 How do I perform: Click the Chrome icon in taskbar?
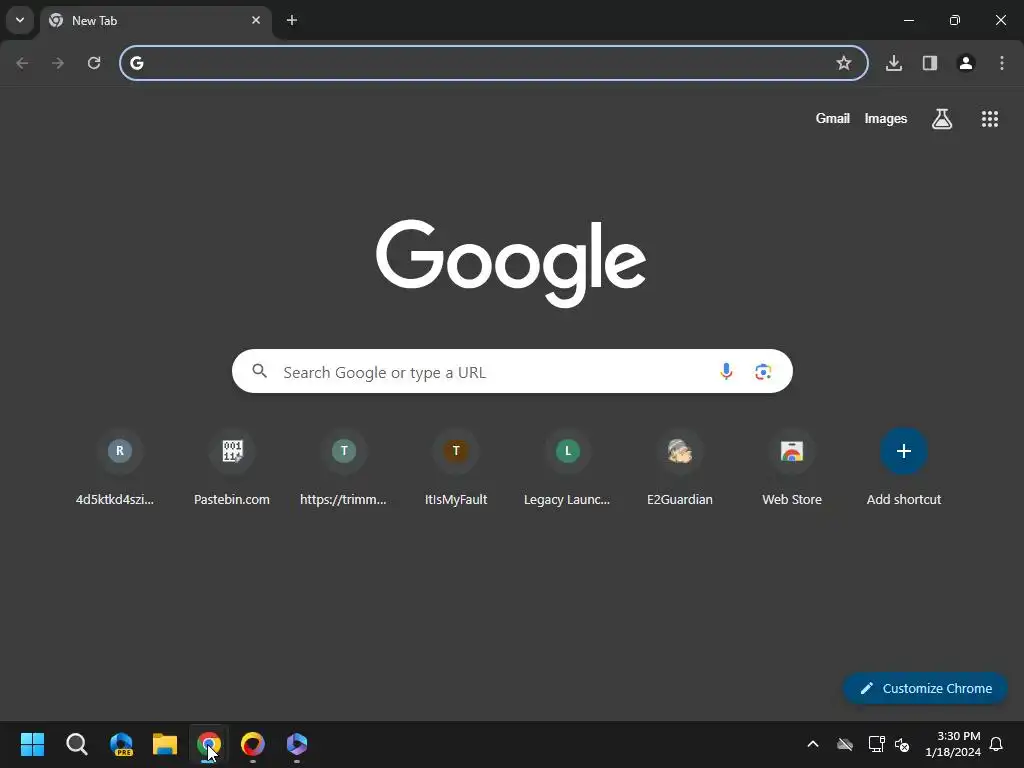209,744
